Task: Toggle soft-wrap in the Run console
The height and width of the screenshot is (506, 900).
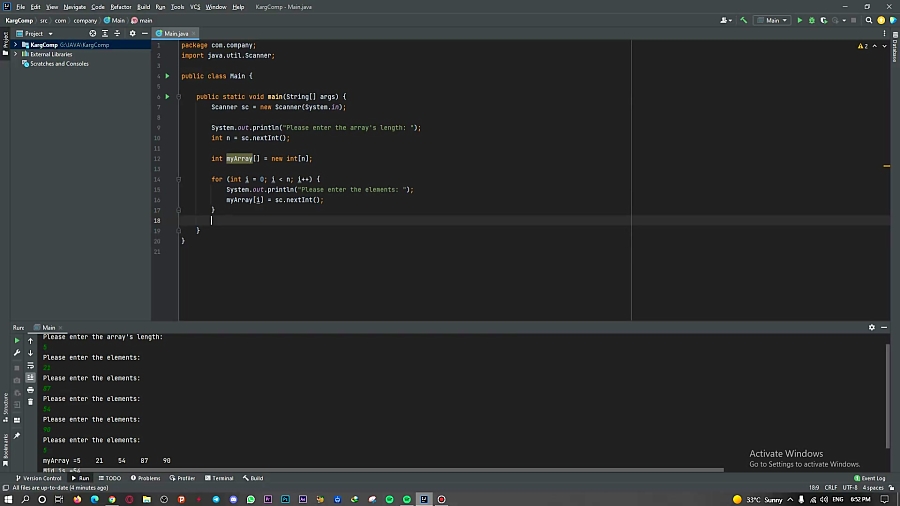Action: (30, 365)
